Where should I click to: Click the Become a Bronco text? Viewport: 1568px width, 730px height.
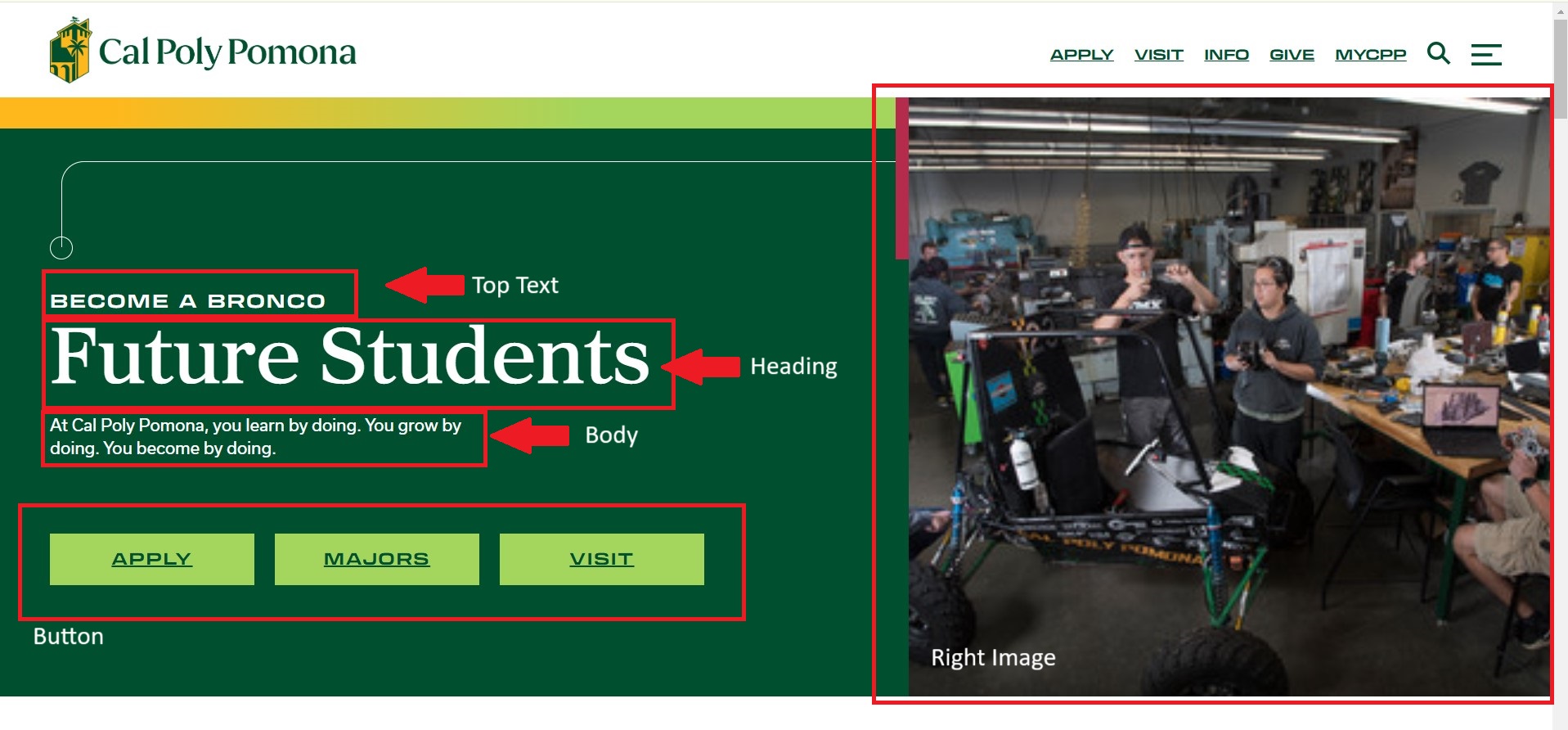pos(188,301)
